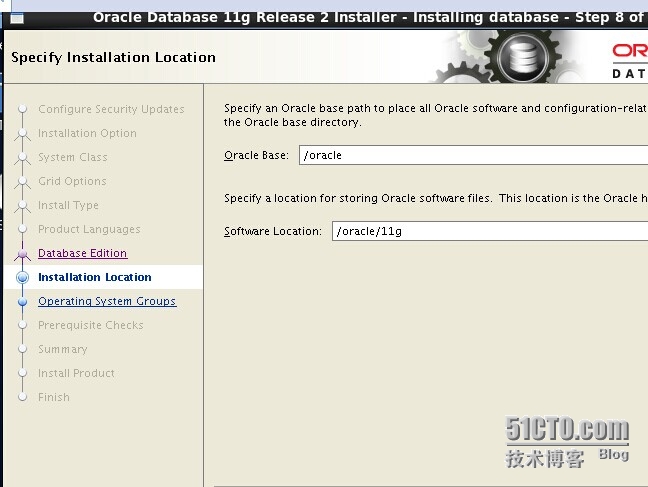Click the Finish step

[x=54, y=397]
